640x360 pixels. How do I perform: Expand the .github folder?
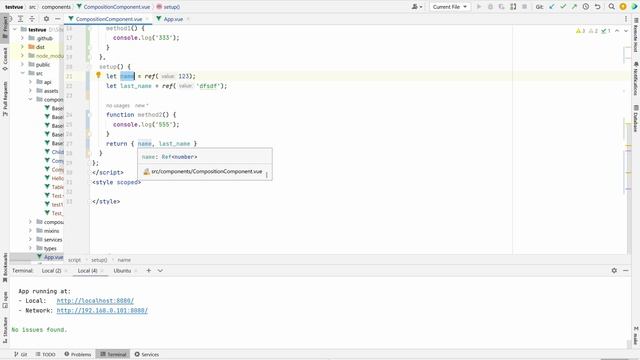(22, 38)
